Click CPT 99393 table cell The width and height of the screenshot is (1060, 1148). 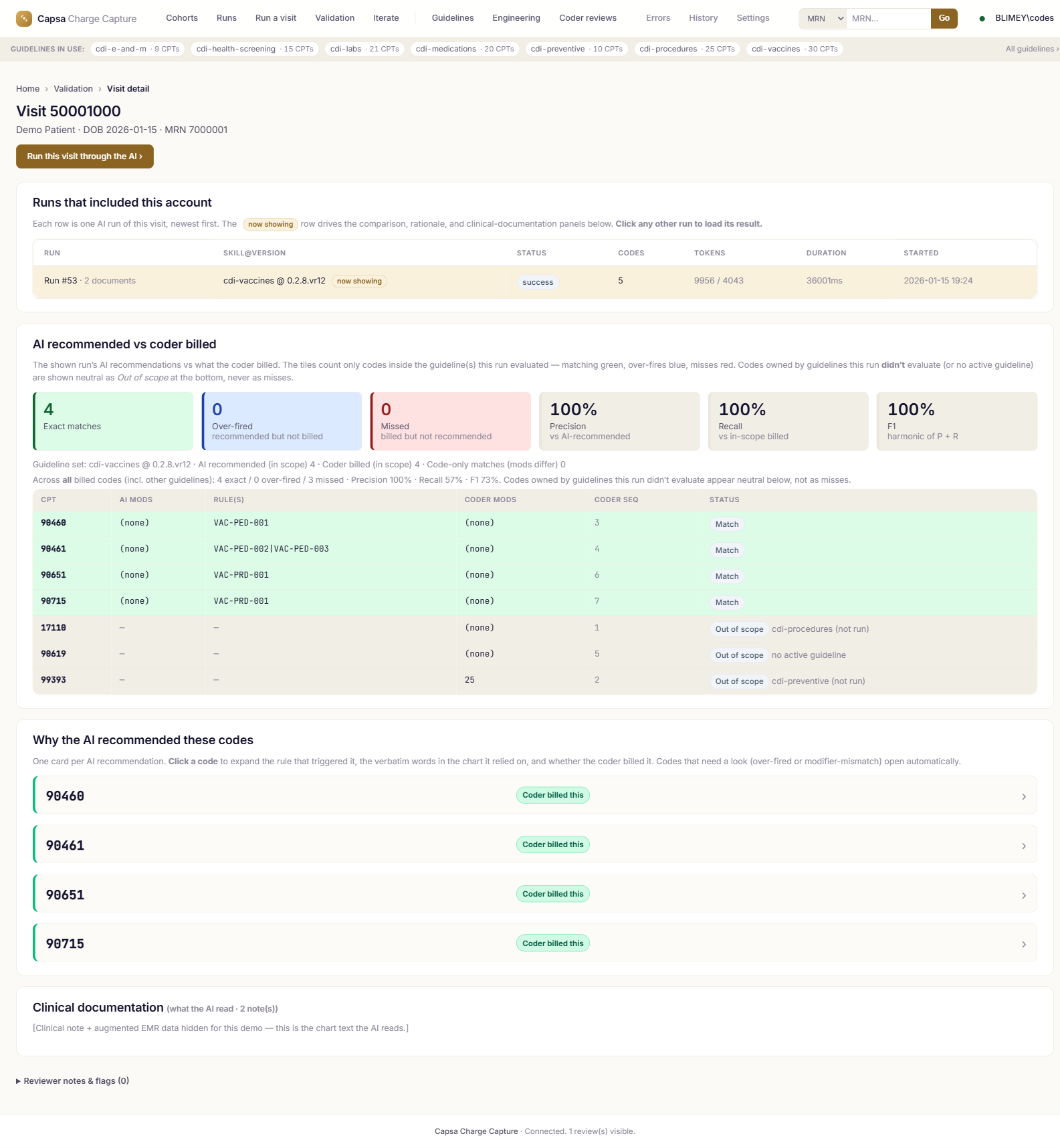click(x=54, y=680)
